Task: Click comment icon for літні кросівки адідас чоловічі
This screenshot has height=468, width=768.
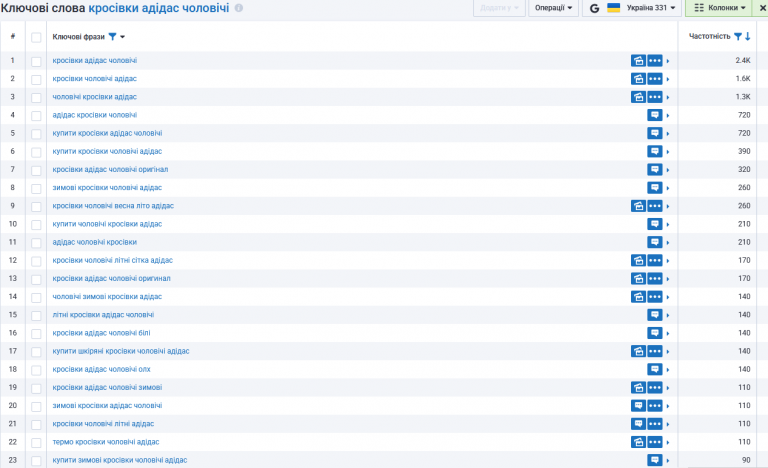Action: (x=655, y=315)
